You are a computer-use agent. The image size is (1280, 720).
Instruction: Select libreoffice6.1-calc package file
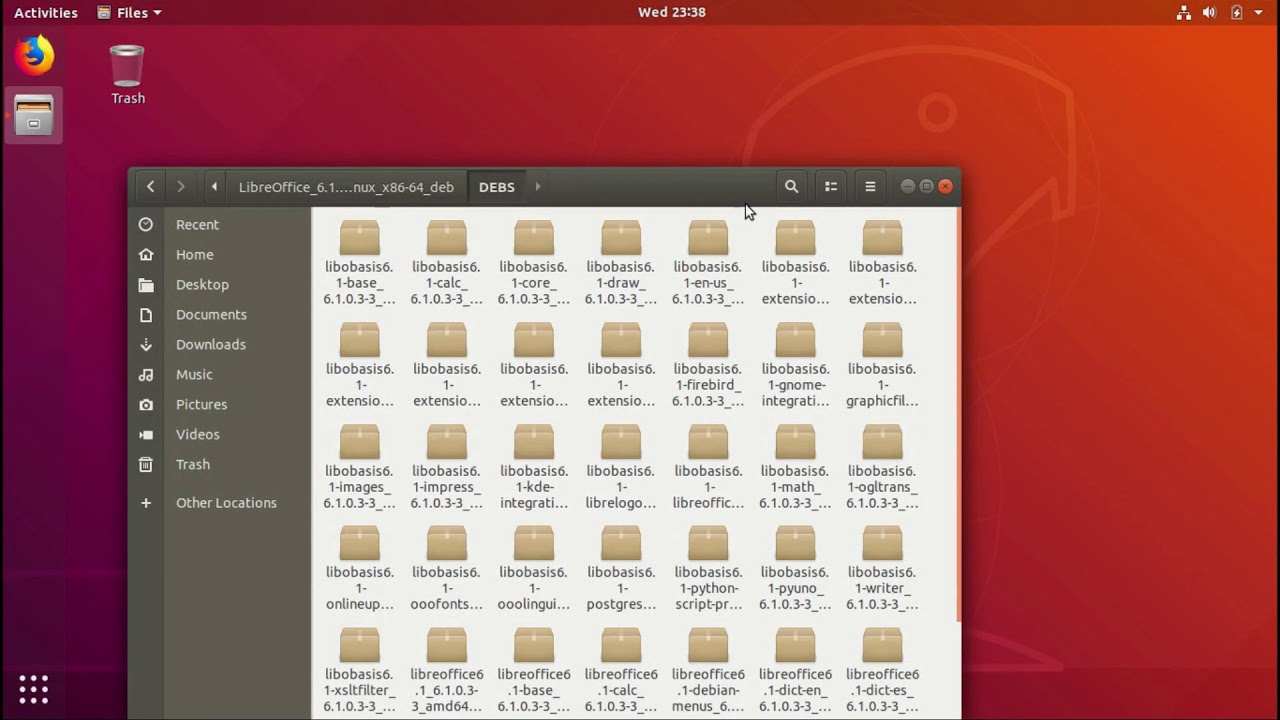(x=620, y=671)
